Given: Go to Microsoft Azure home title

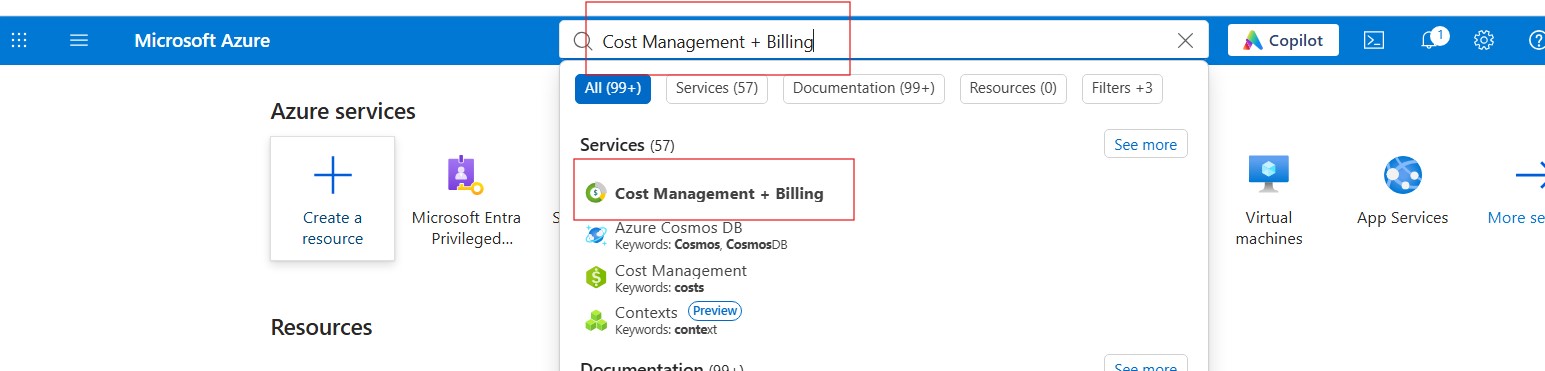Looking at the screenshot, I should [202, 41].
